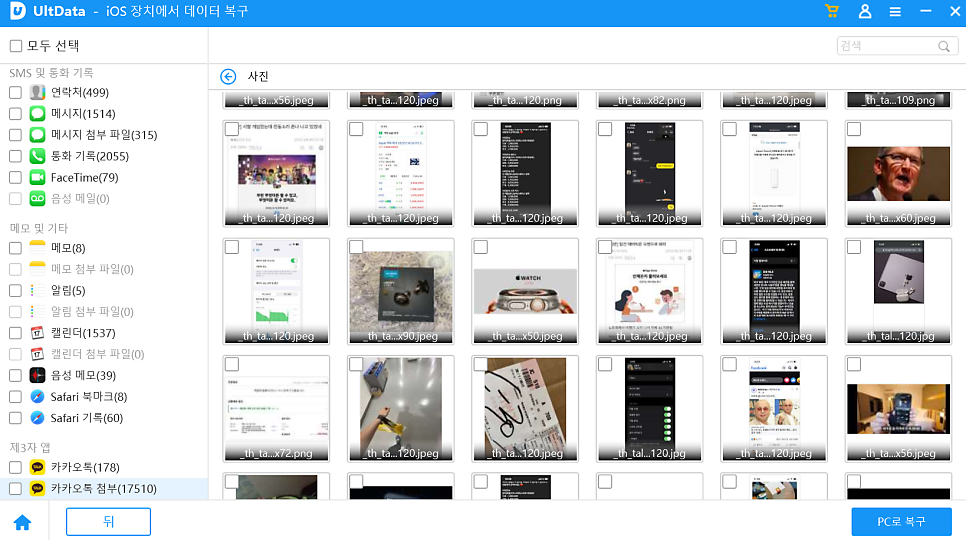Click the 통화 기록 phone icon

coord(38,156)
